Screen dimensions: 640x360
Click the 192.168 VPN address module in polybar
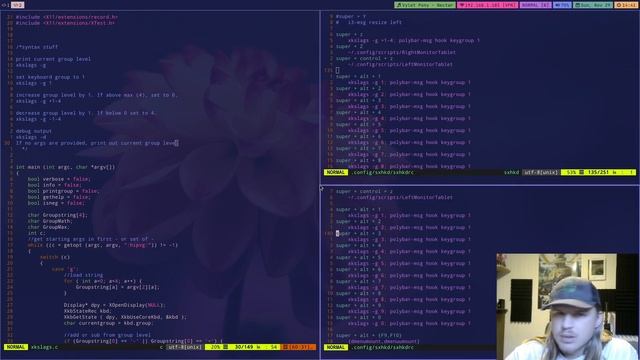point(488,5)
